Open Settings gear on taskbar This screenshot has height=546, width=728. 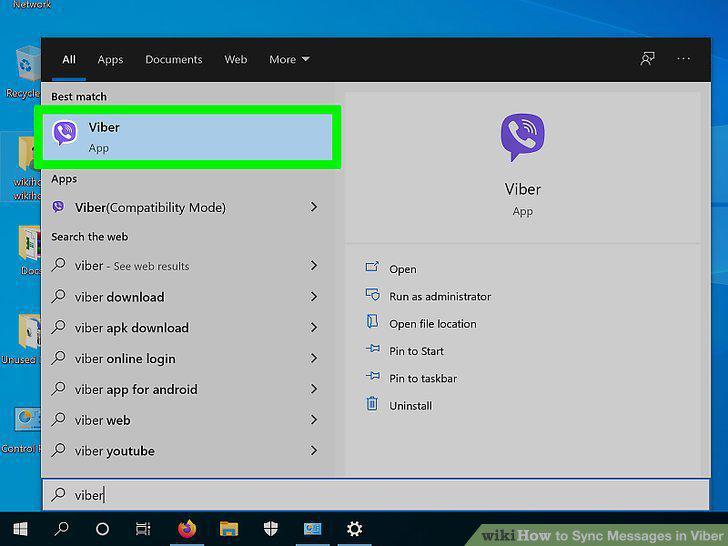pyautogui.click(x=354, y=529)
